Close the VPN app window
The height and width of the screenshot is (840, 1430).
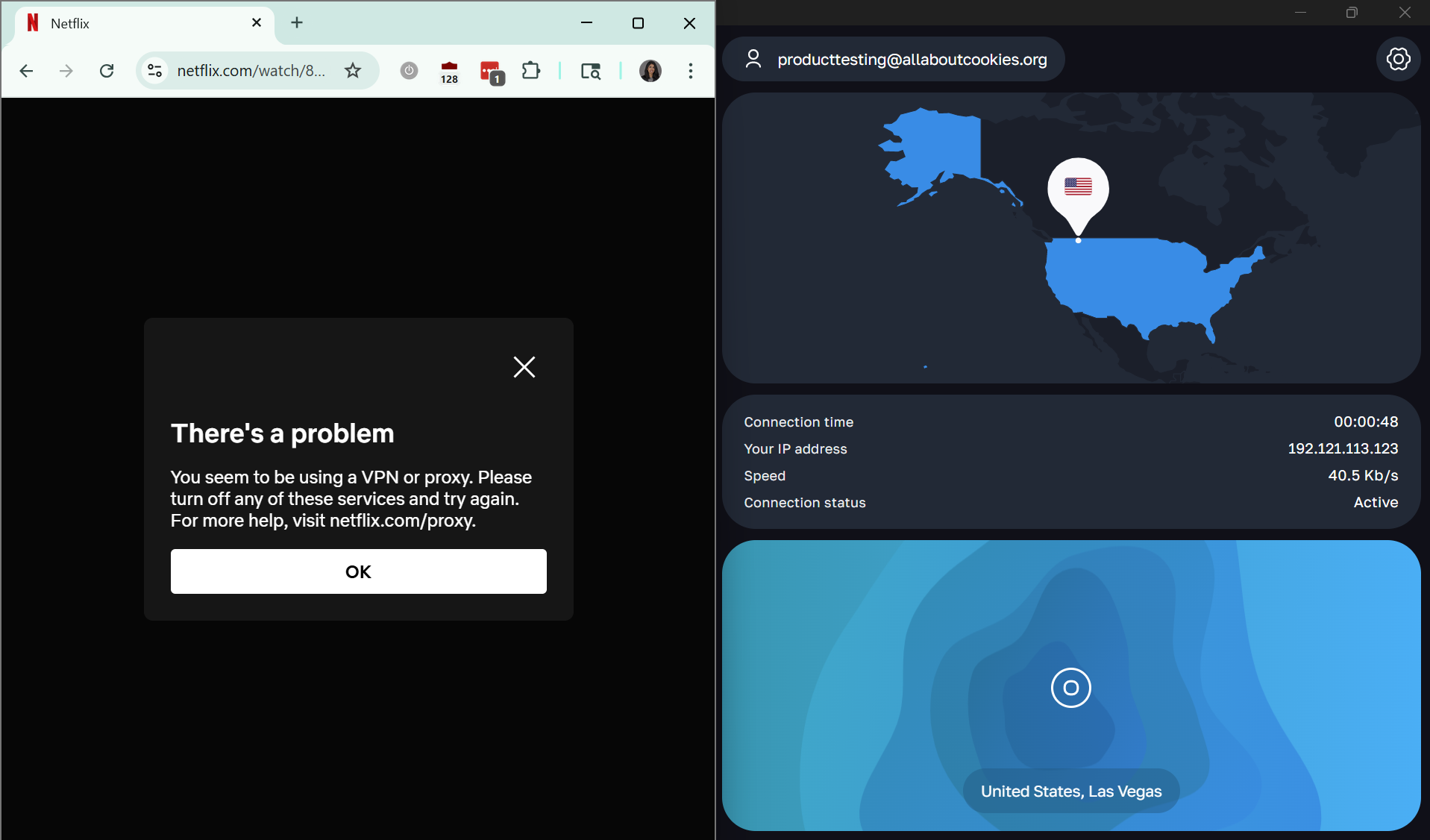pyautogui.click(x=1405, y=13)
